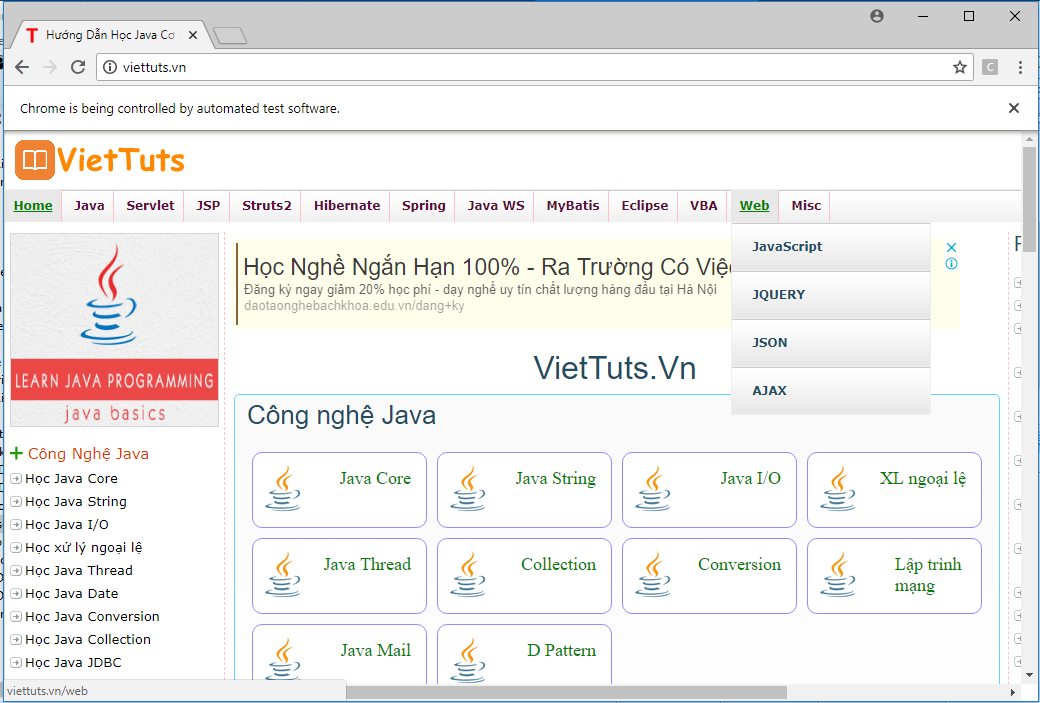The image size is (1040, 703).
Task: Click the Web menu heading
Action: 754,206
